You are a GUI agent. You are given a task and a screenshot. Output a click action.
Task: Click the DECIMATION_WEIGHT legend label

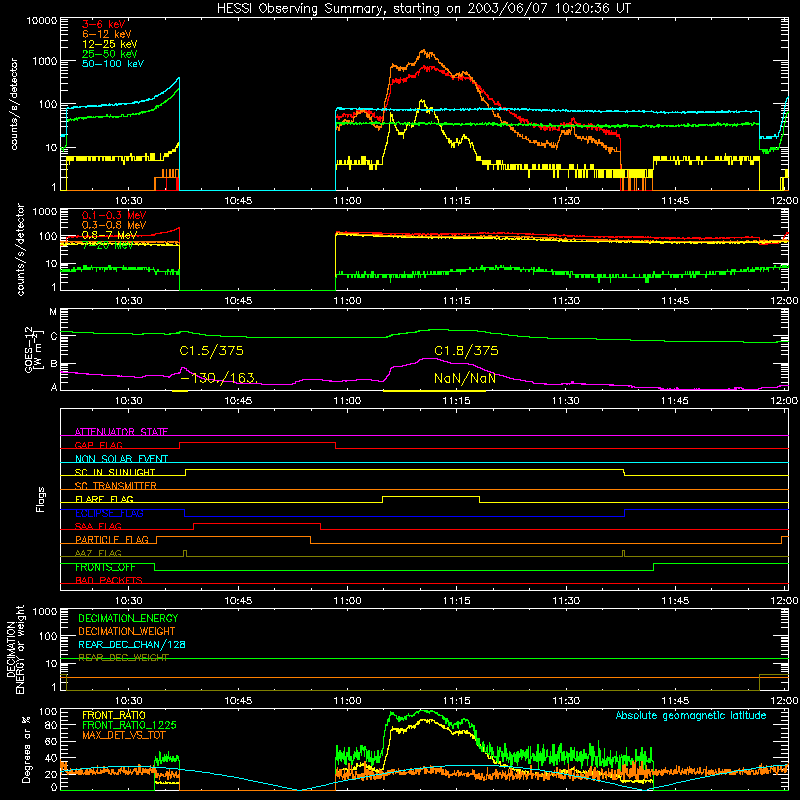[127, 631]
